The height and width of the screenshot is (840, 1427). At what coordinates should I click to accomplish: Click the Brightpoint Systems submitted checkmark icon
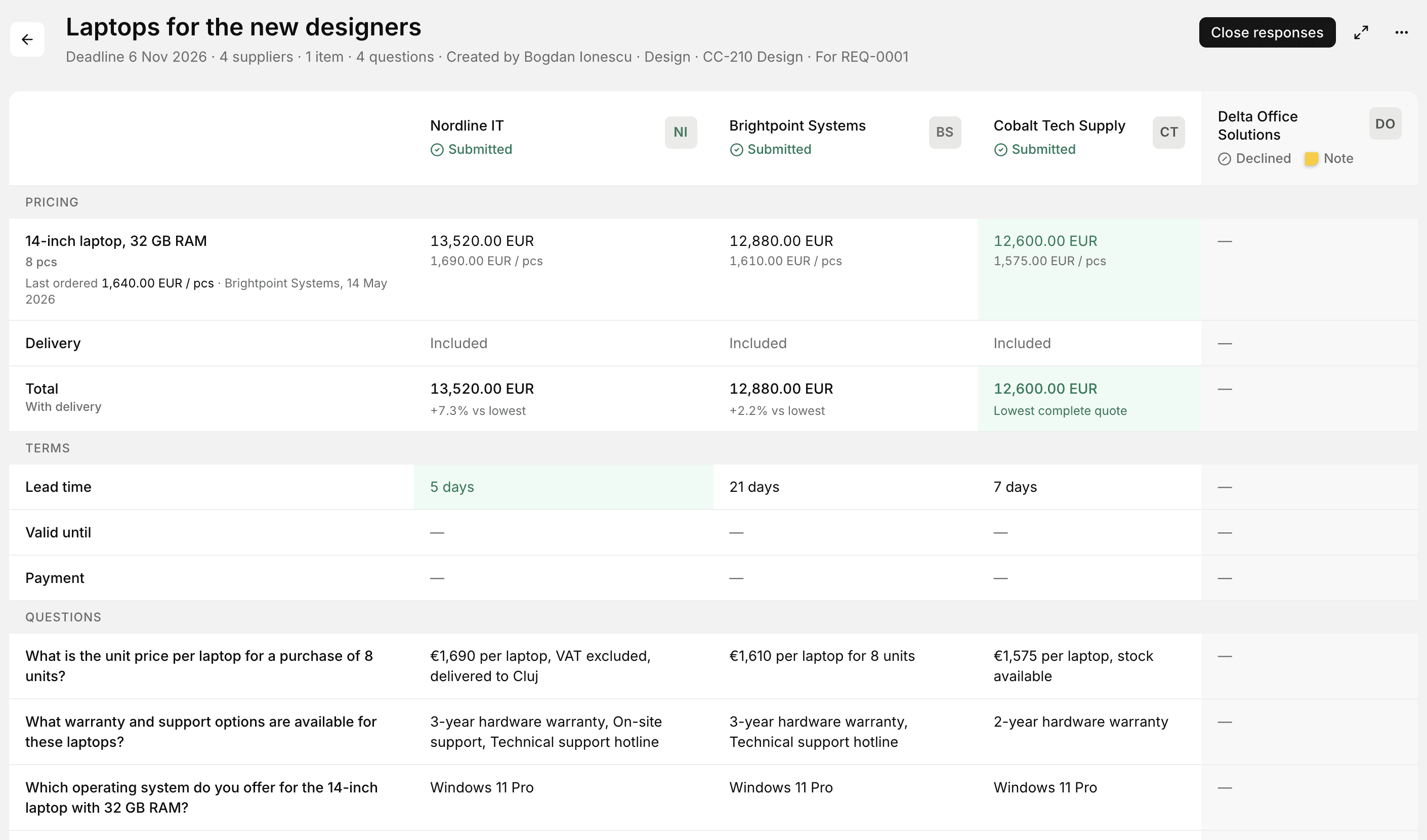pyautogui.click(x=736, y=150)
